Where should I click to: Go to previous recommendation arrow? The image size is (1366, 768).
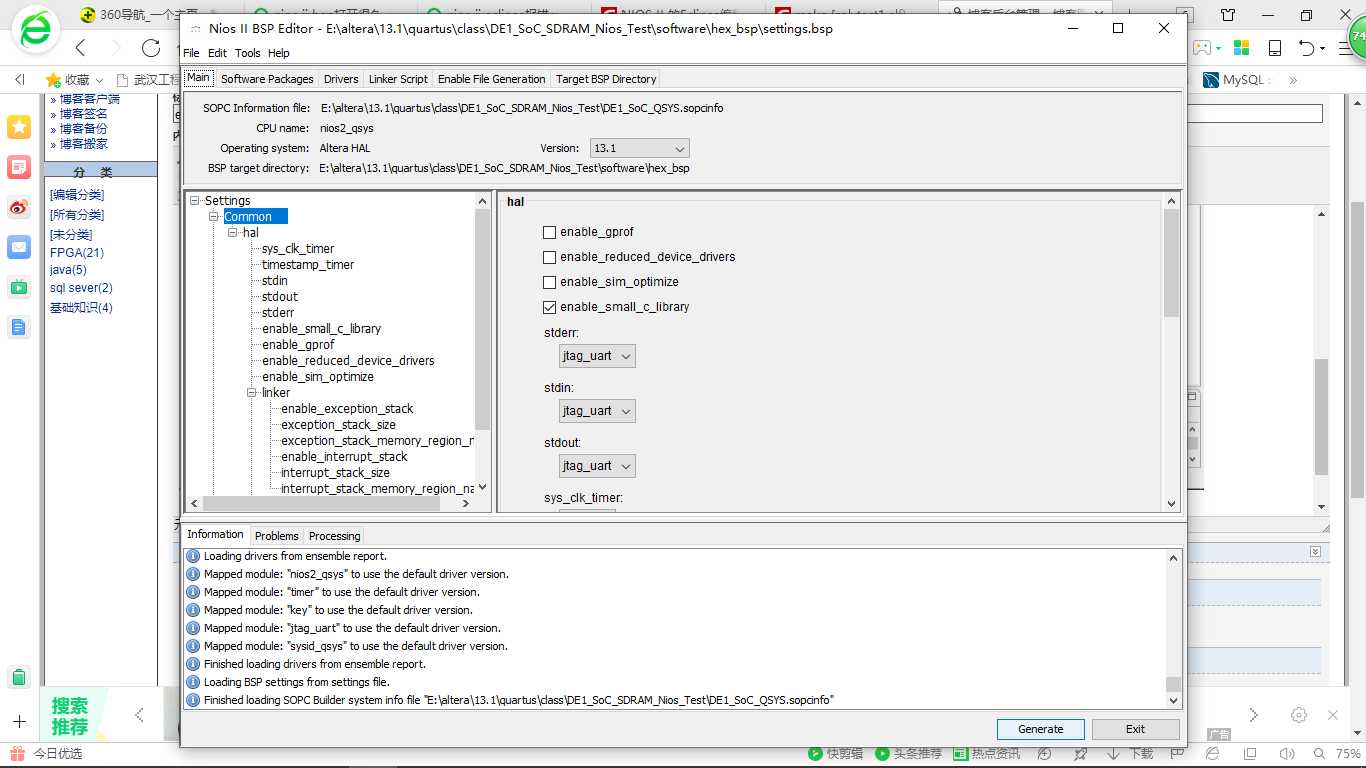[x=139, y=714]
